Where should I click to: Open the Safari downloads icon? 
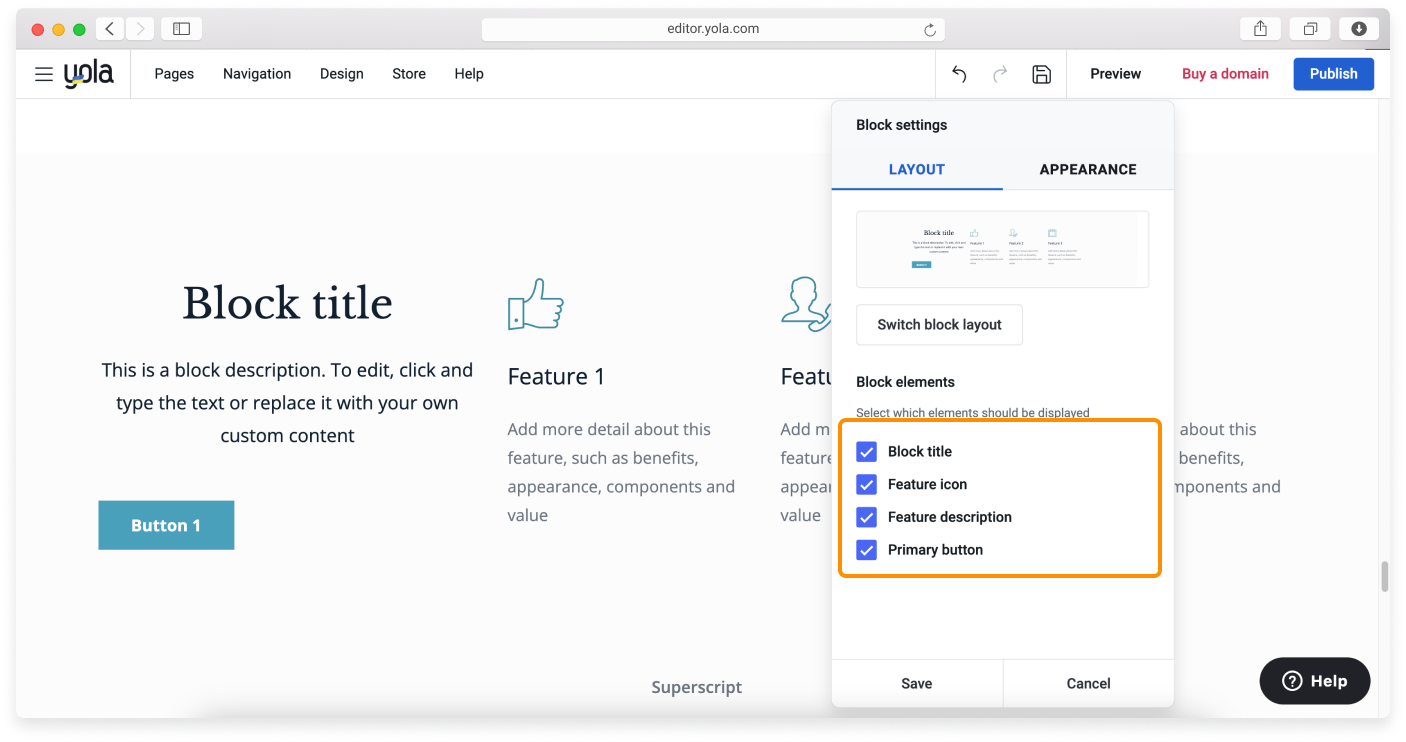coord(1358,29)
